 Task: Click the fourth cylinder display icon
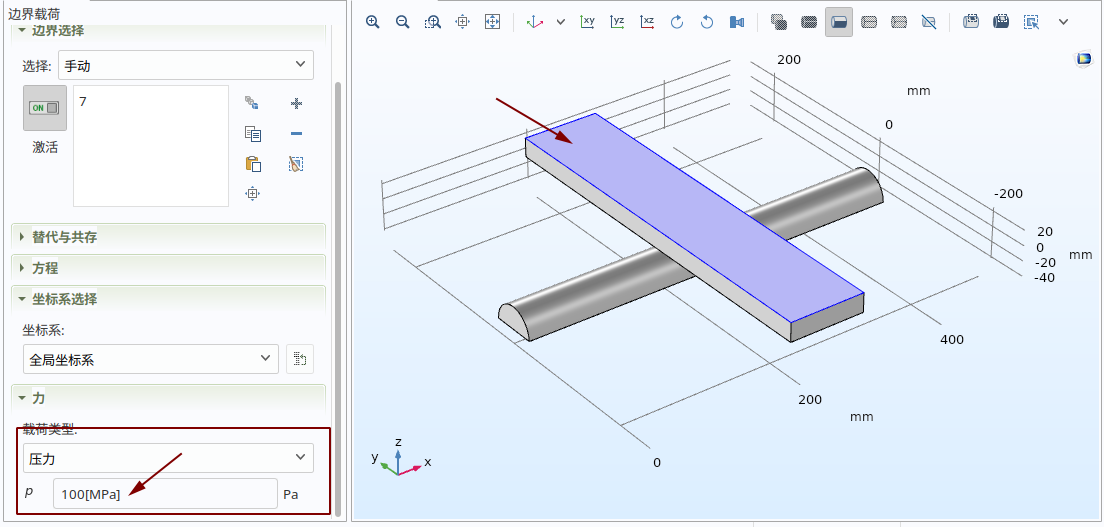[x=869, y=22]
